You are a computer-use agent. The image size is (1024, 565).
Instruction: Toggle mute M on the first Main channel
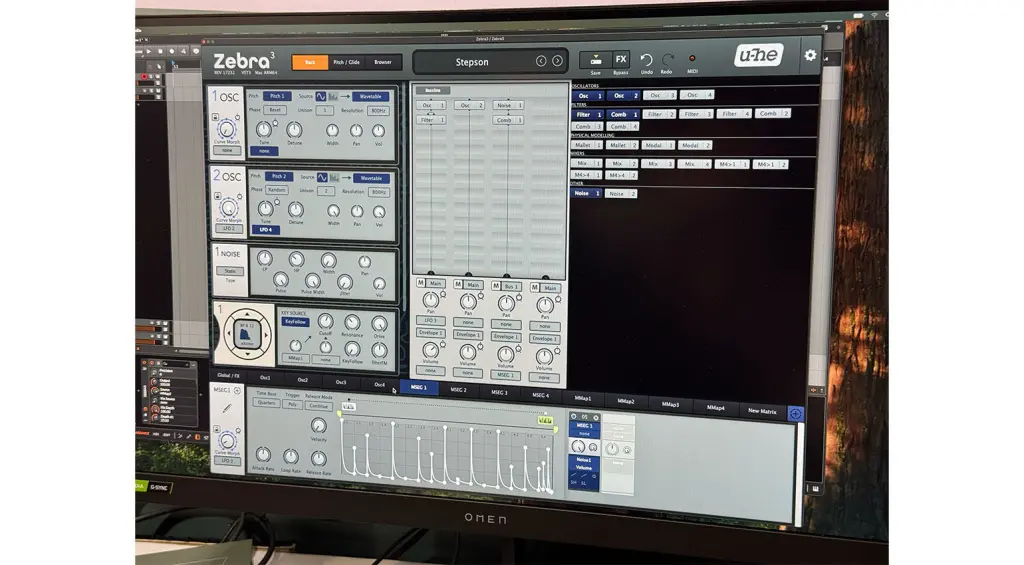point(421,284)
